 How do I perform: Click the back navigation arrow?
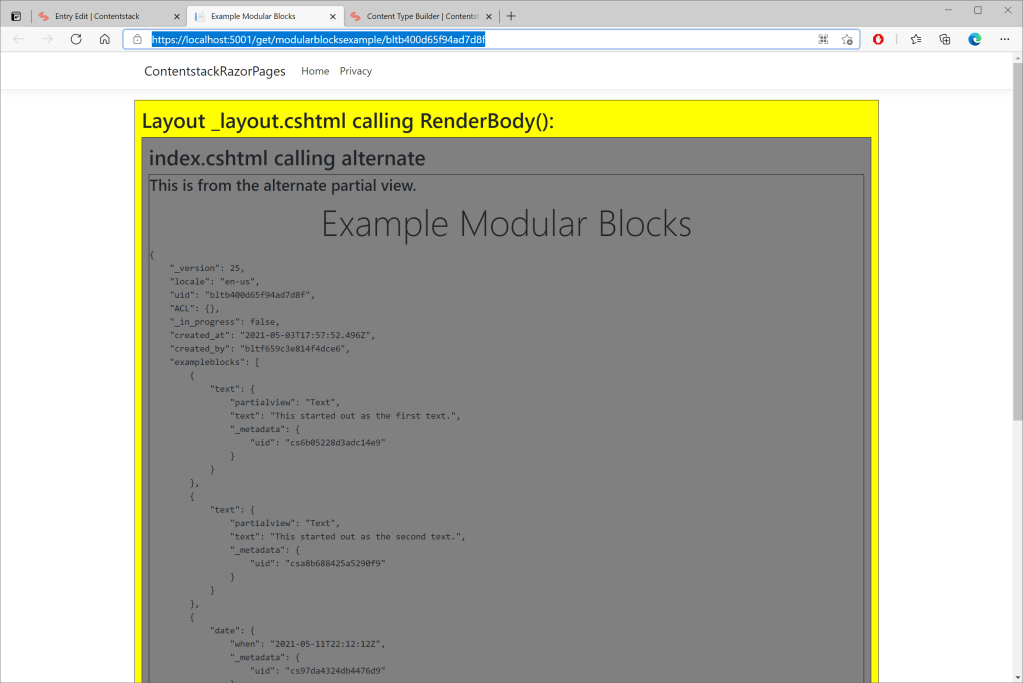tap(18, 39)
